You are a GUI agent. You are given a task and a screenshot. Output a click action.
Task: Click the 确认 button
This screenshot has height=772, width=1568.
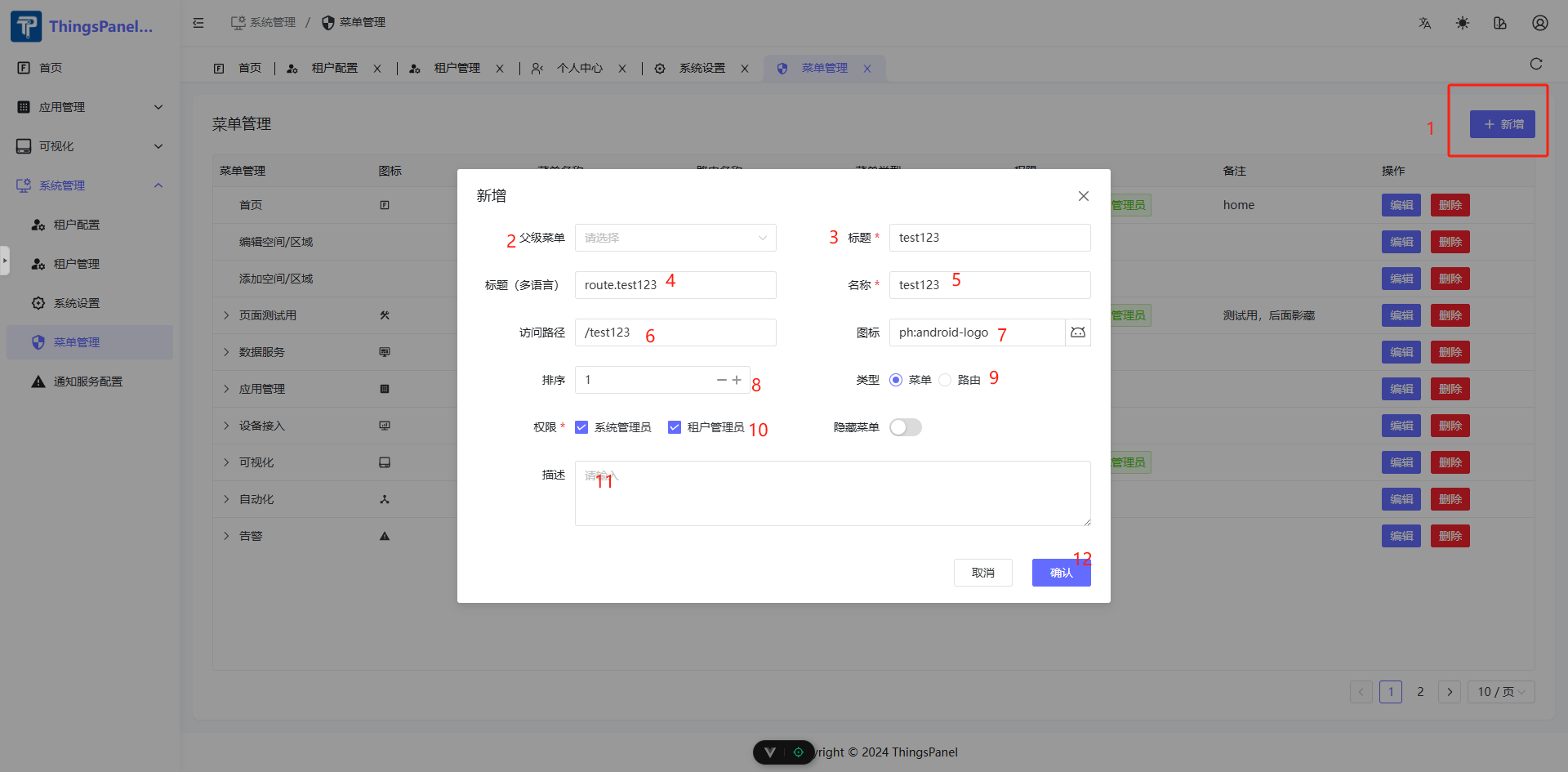1061,573
